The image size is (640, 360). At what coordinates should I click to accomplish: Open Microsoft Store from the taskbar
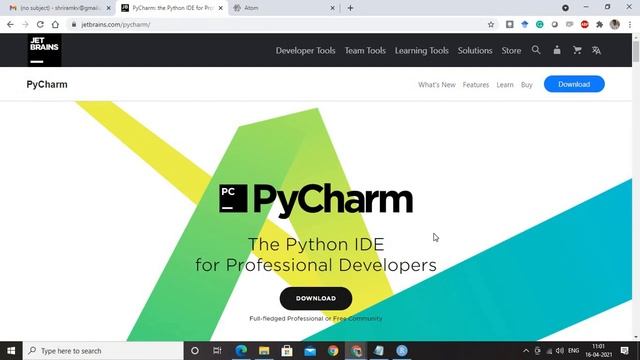click(x=287, y=351)
